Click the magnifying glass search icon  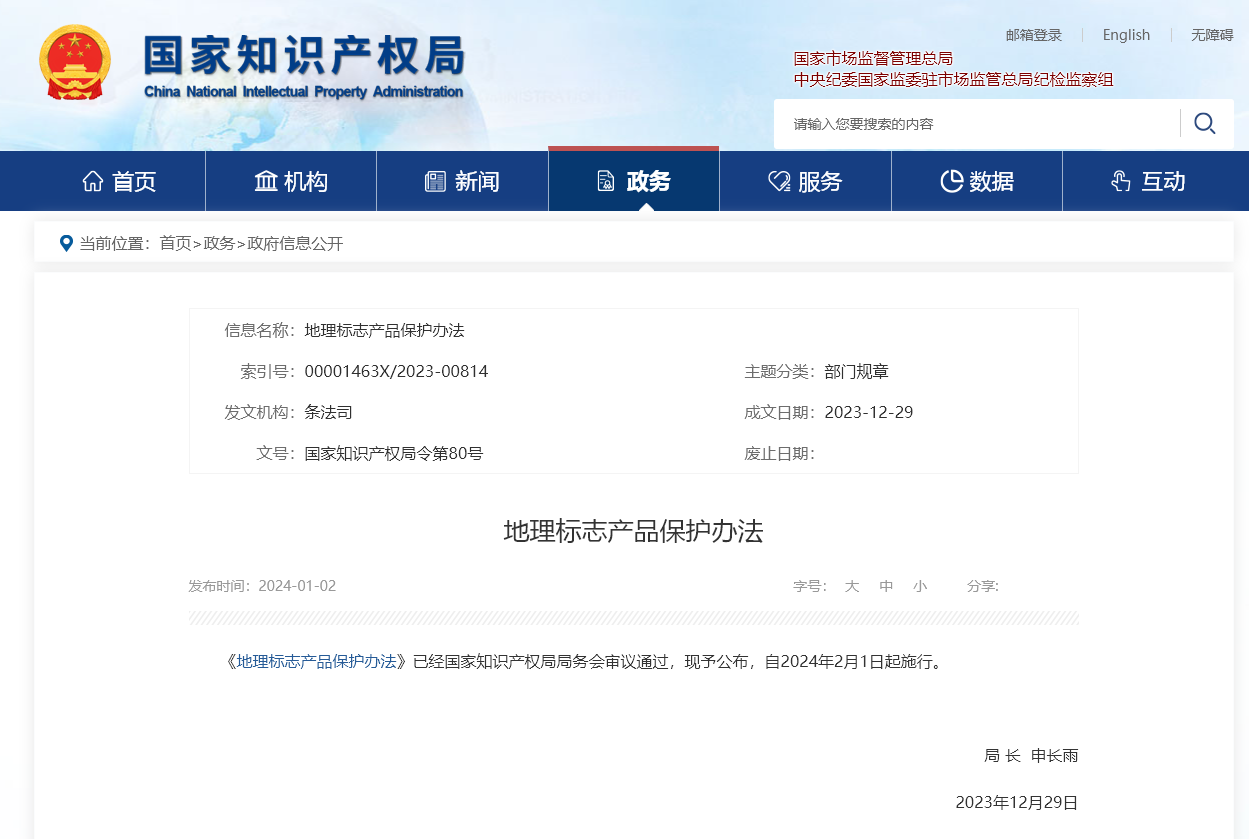1205,124
